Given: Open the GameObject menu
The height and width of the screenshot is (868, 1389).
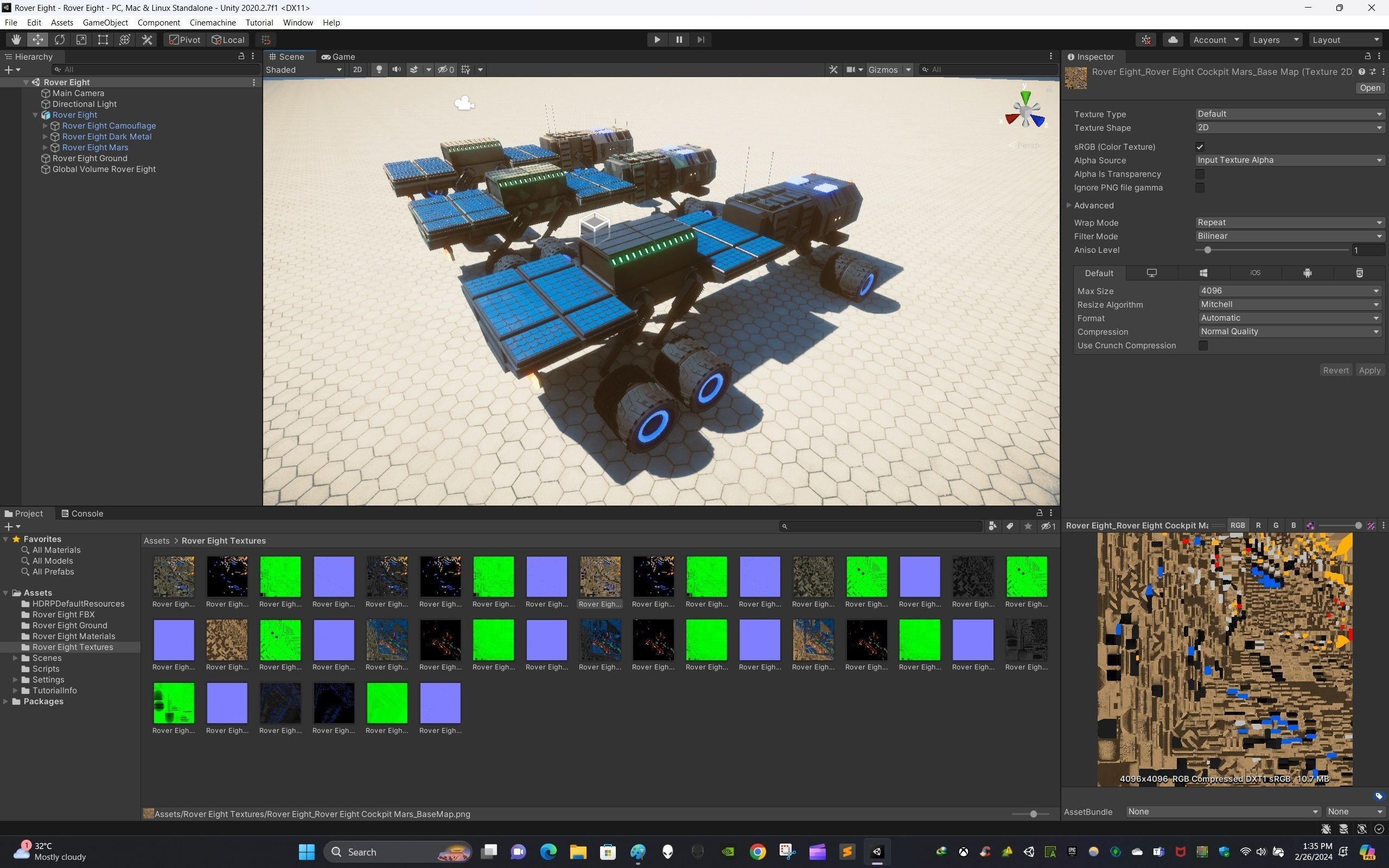Looking at the screenshot, I should pos(105,22).
